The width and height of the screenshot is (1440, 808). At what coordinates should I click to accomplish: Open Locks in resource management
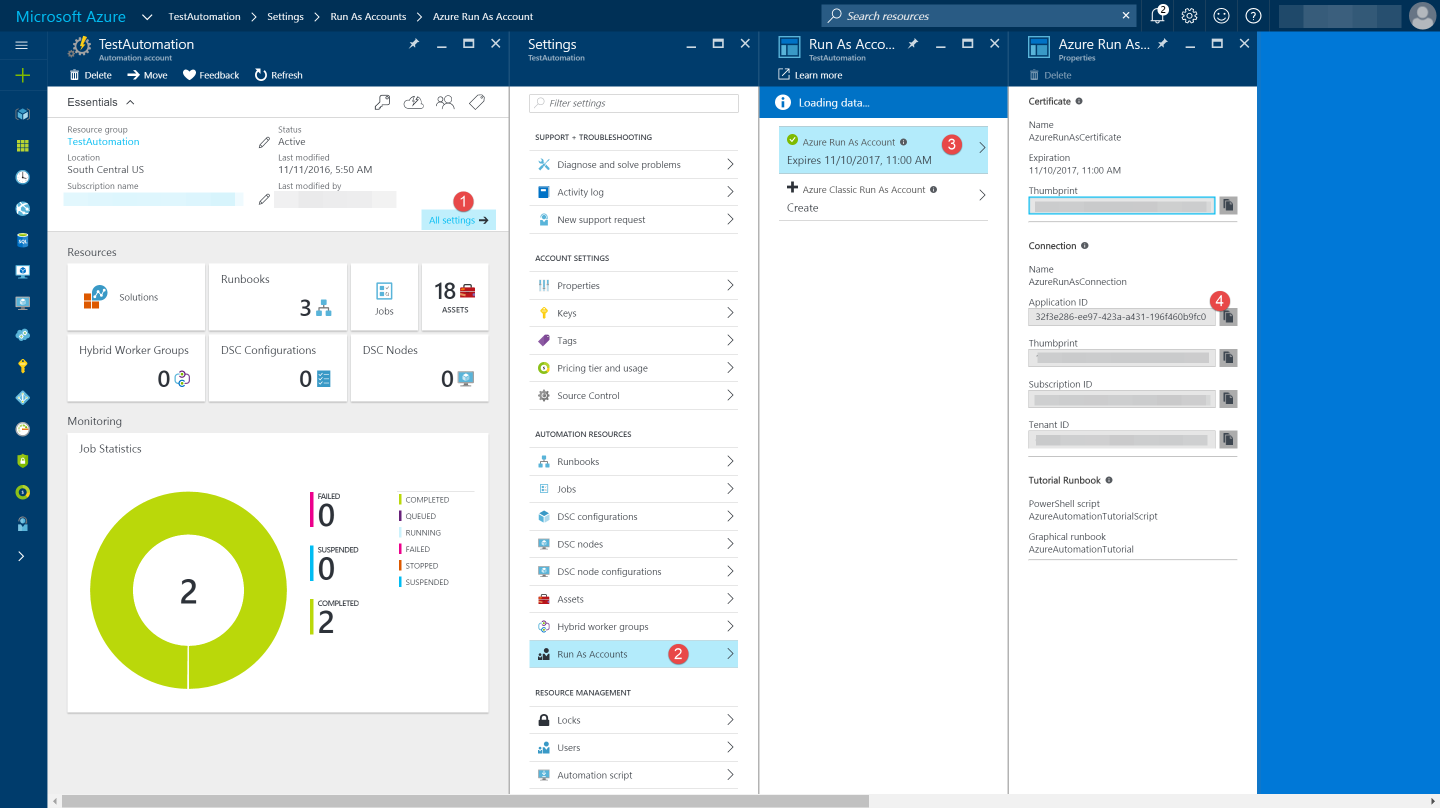tap(636, 720)
